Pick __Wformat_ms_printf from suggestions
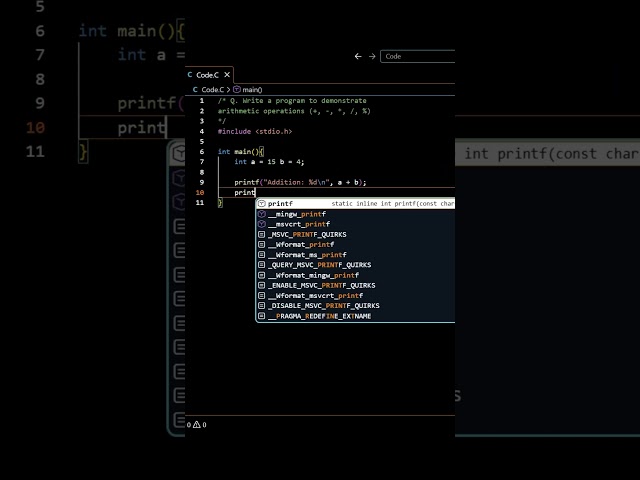This screenshot has width=640, height=480. click(355, 255)
